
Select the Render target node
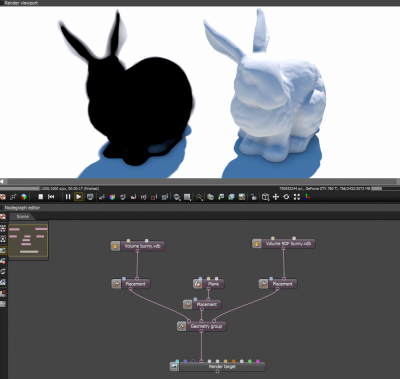[222, 367]
